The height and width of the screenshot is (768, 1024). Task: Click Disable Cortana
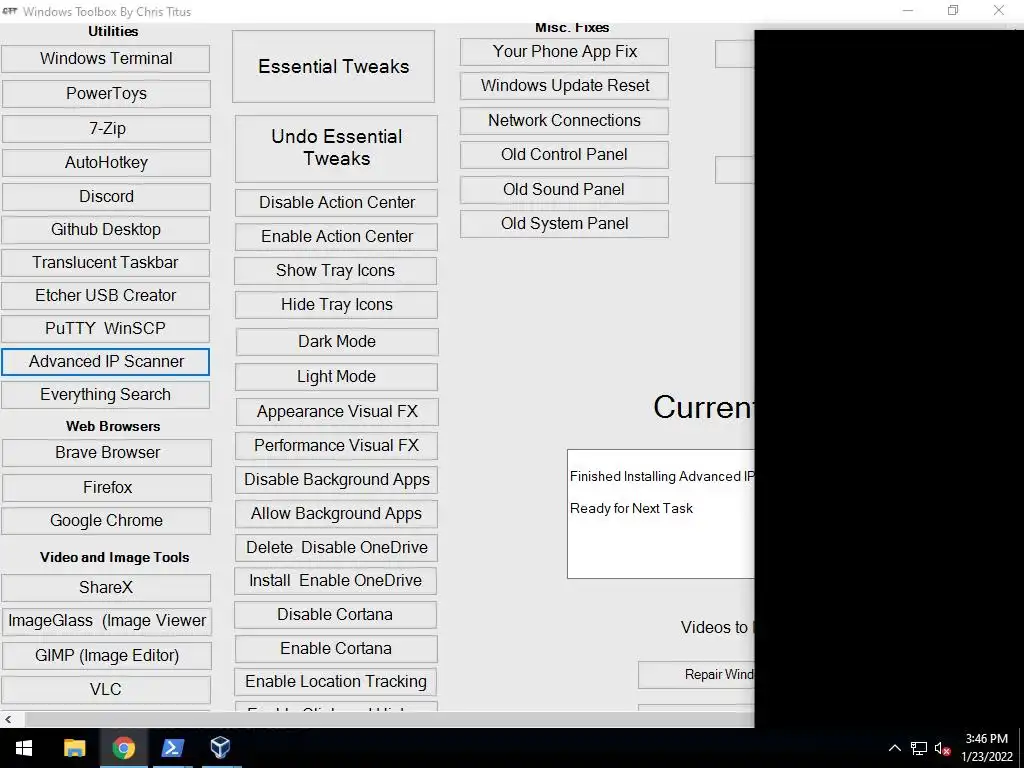(336, 615)
